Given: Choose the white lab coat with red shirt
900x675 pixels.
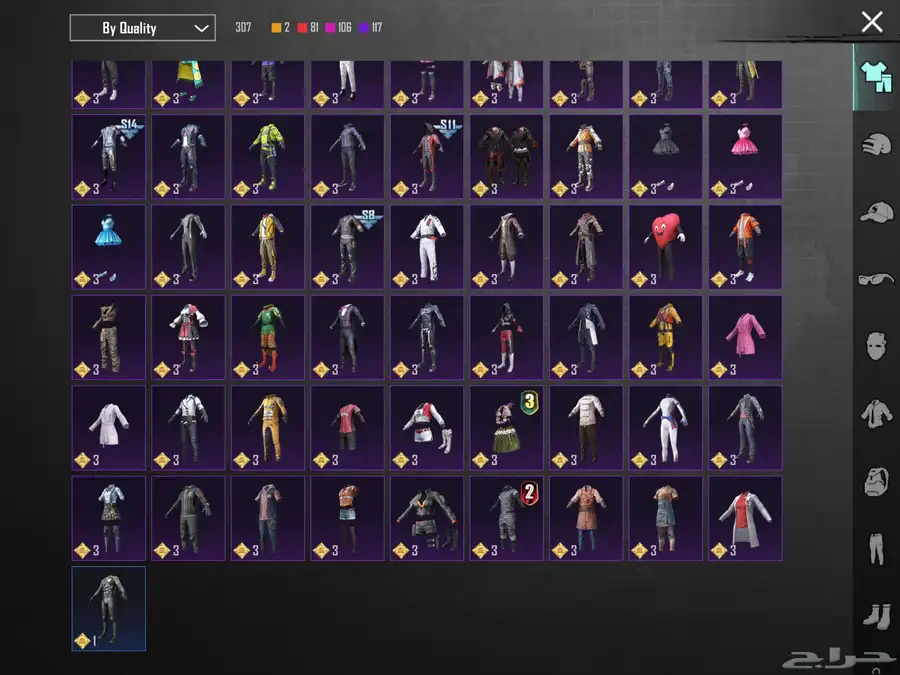Looking at the screenshot, I should coord(745,518).
